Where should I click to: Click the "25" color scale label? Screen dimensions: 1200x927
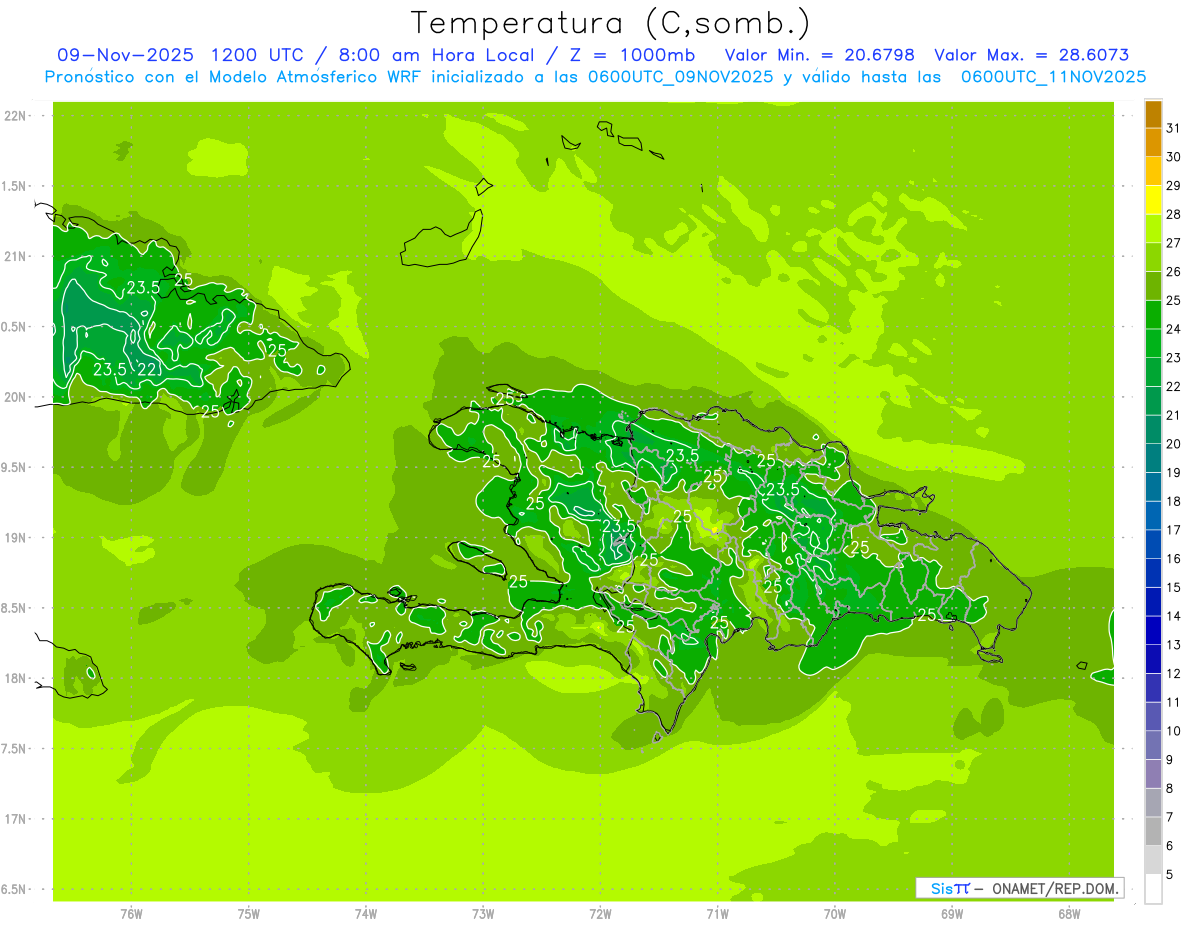click(1173, 300)
